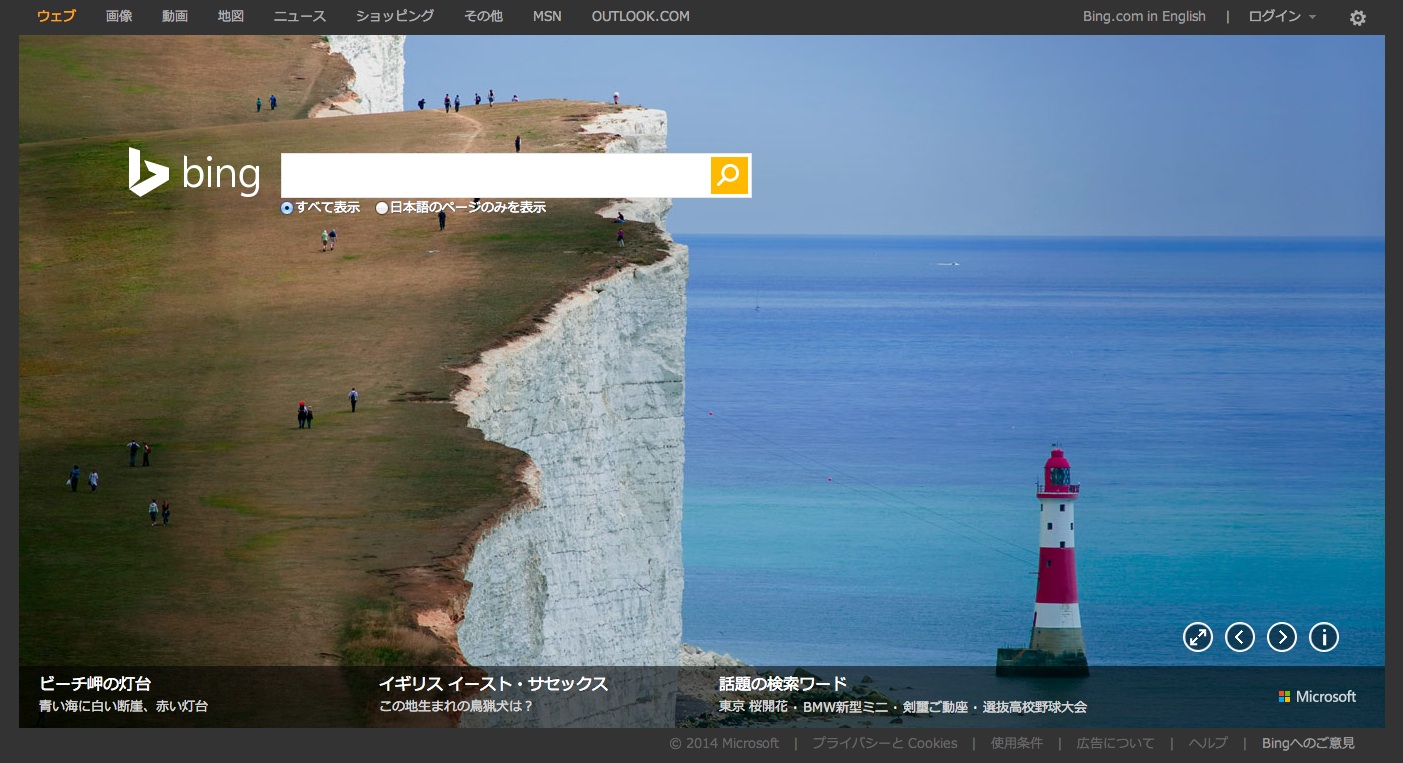Click the fullscreen expand image icon
Viewport: 1403px width, 763px height.
(1197, 637)
